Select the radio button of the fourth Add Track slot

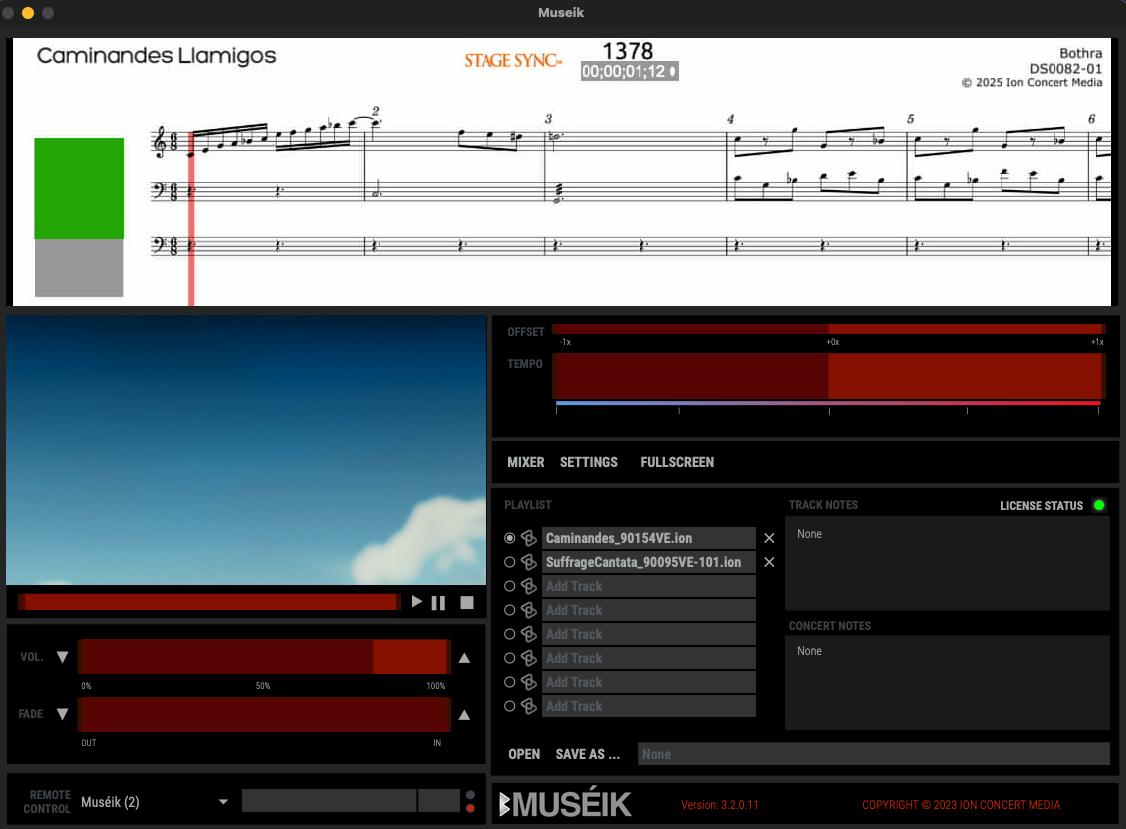[510, 658]
